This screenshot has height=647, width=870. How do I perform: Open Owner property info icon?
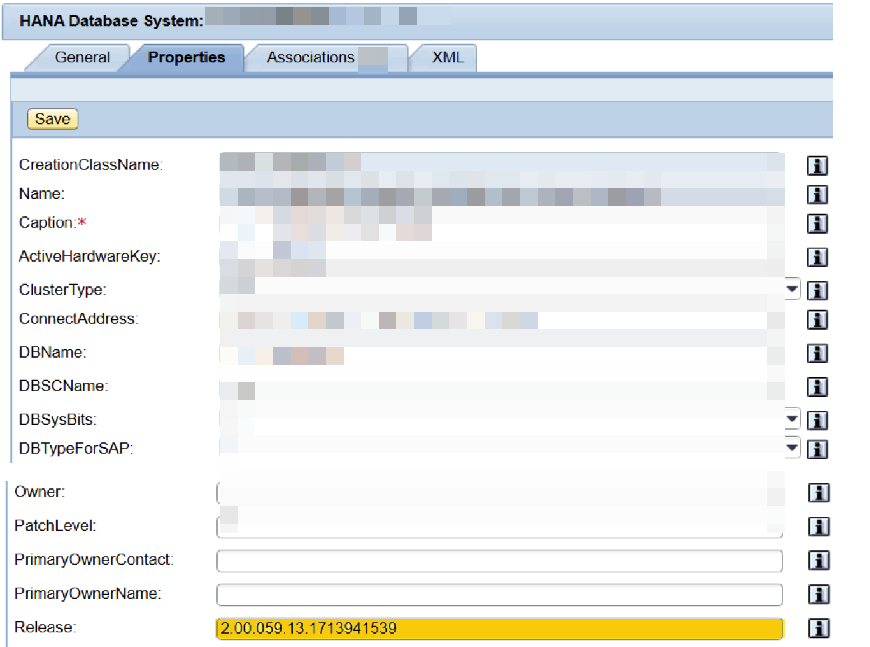[818, 492]
